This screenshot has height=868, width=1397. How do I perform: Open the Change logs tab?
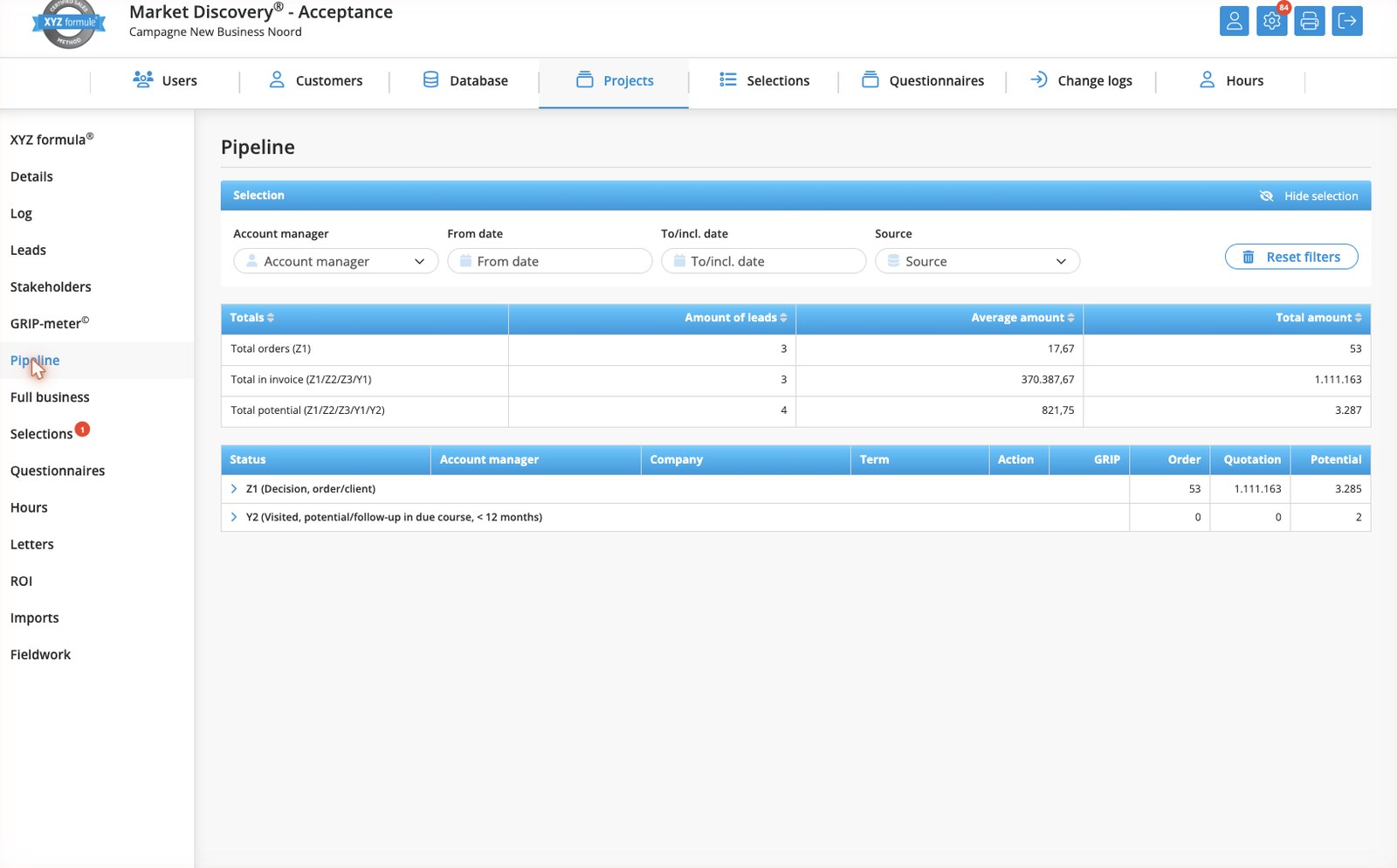point(1081,80)
